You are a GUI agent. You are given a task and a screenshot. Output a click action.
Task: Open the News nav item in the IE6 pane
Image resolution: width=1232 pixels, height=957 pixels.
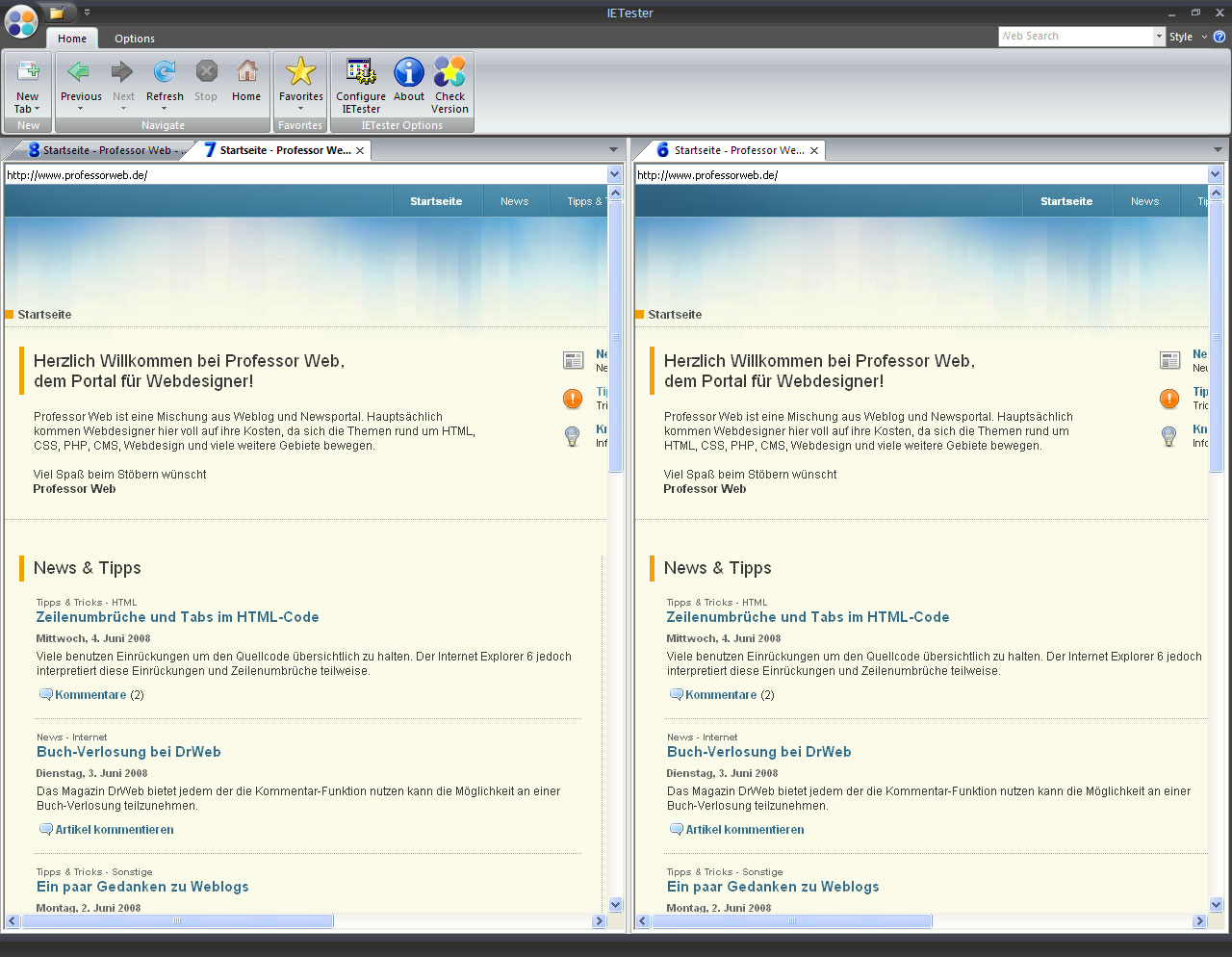coord(1145,201)
